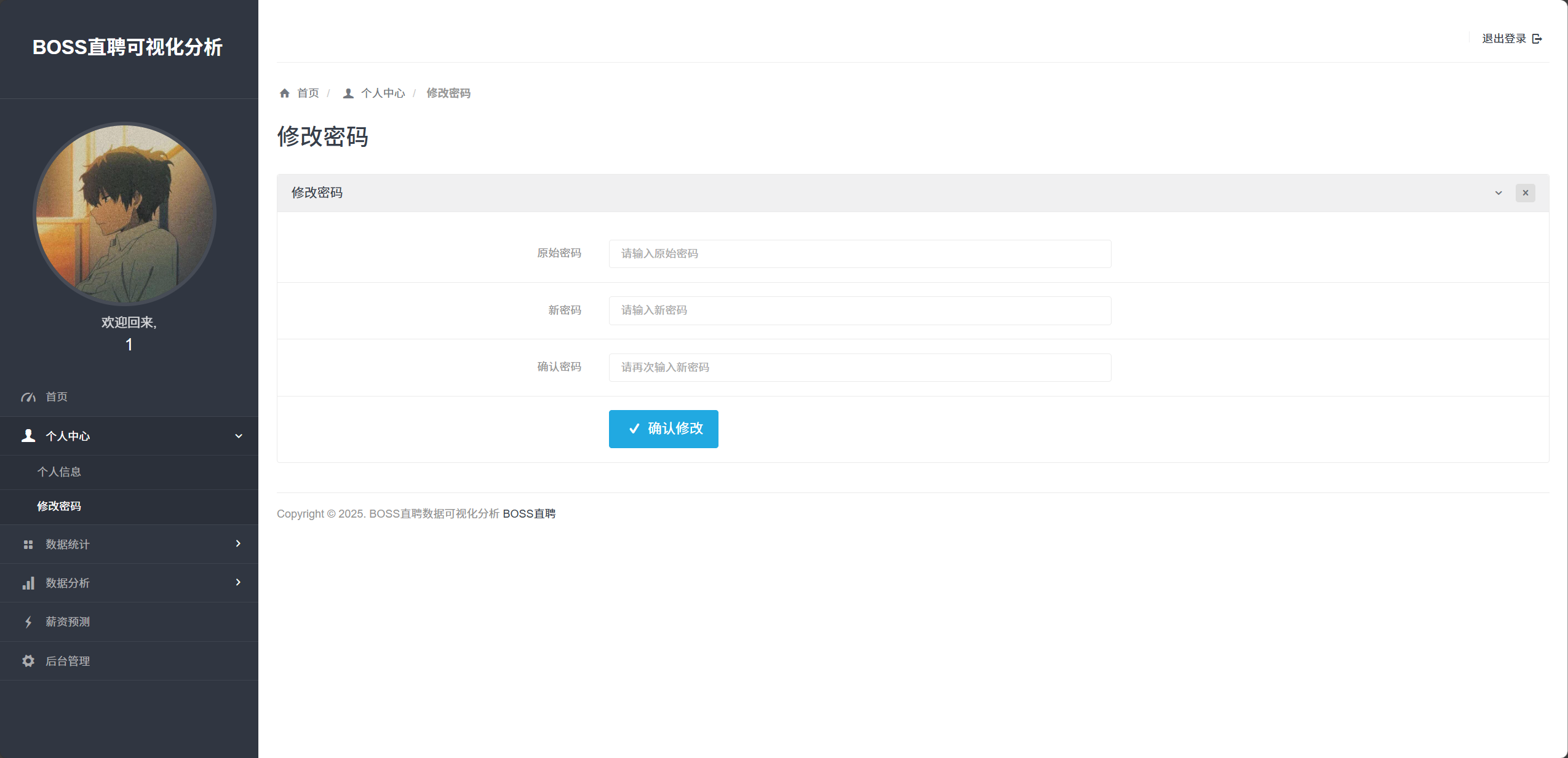
Task: Open 个人信息 in the sidebar
Action: click(x=59, y=472)
